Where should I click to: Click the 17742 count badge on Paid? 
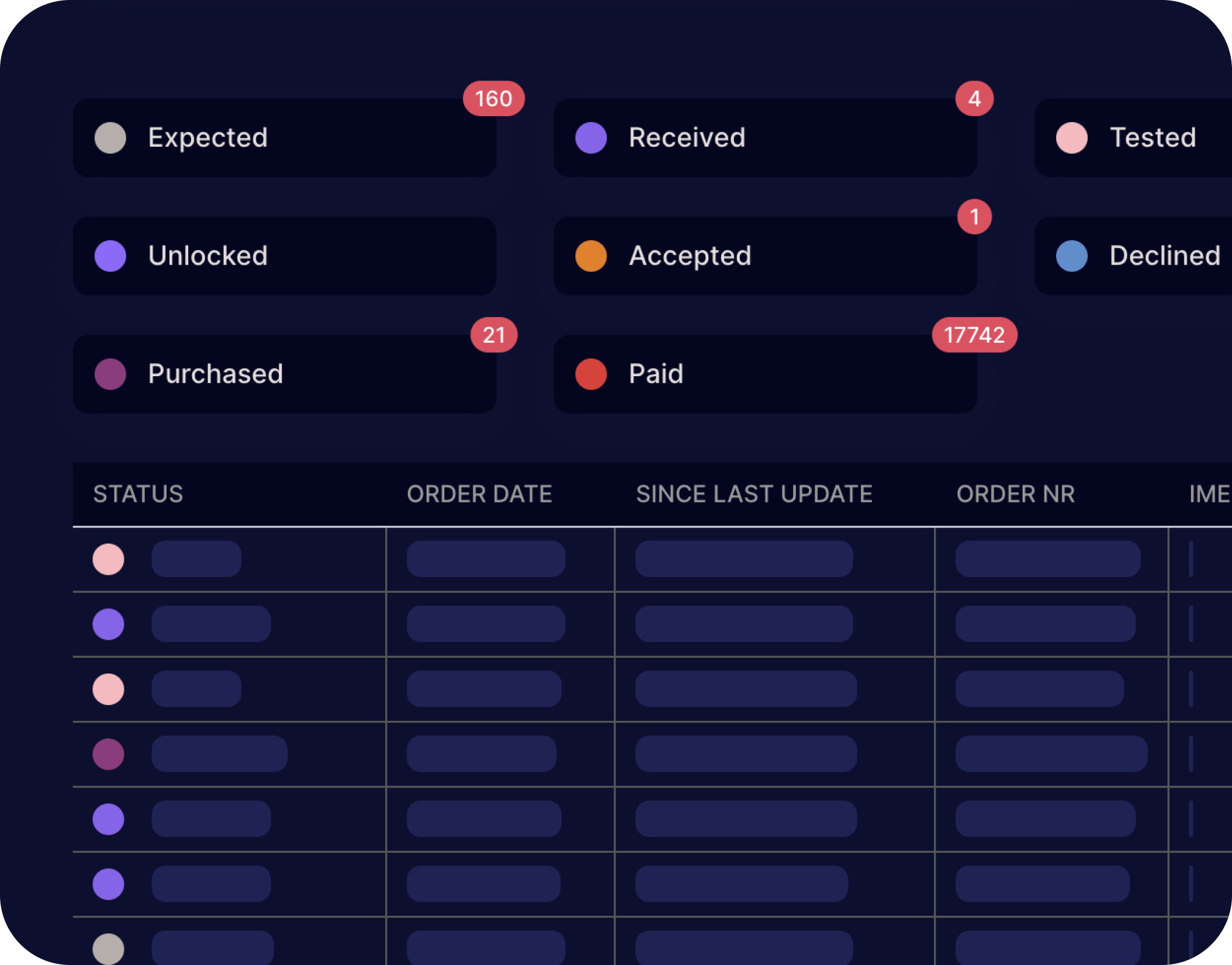pyautogui.click(x=974, y=335)
